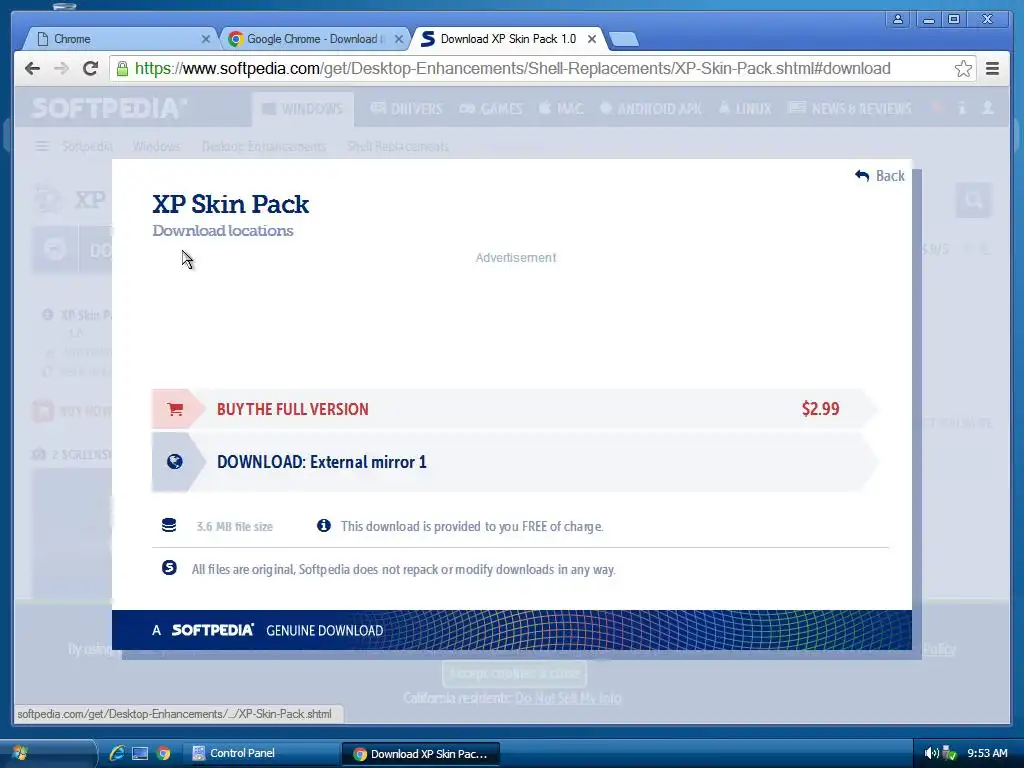Close the Google Chrome - Download tab

point(399,39)
